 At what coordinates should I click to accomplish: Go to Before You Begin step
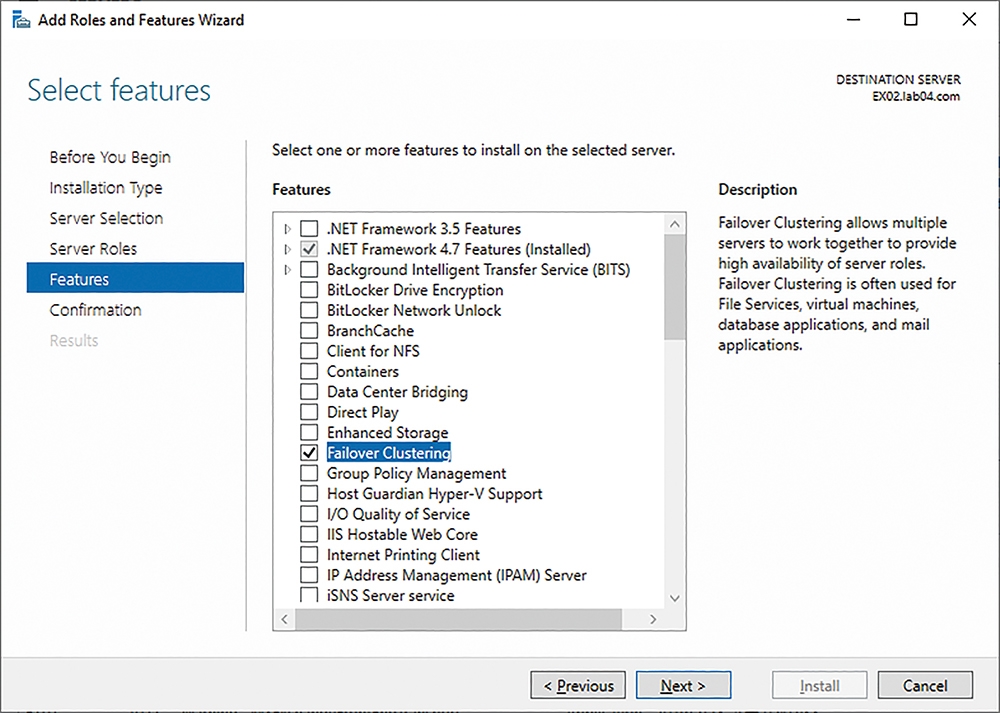coord(110,158)
